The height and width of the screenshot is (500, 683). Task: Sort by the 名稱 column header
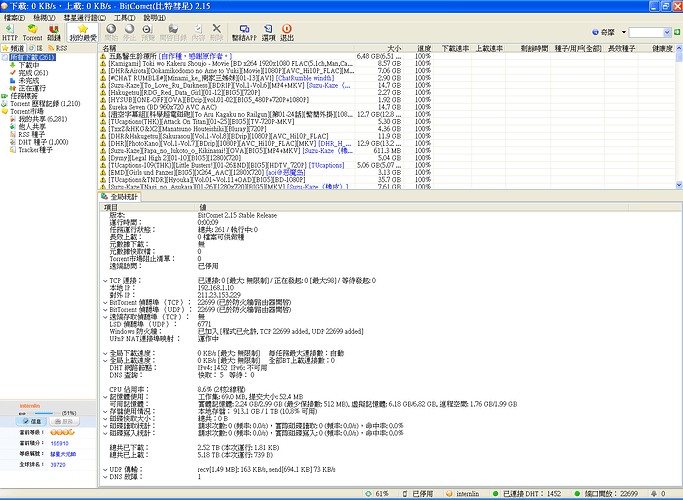pyautogui.click(x=227, y=48)
